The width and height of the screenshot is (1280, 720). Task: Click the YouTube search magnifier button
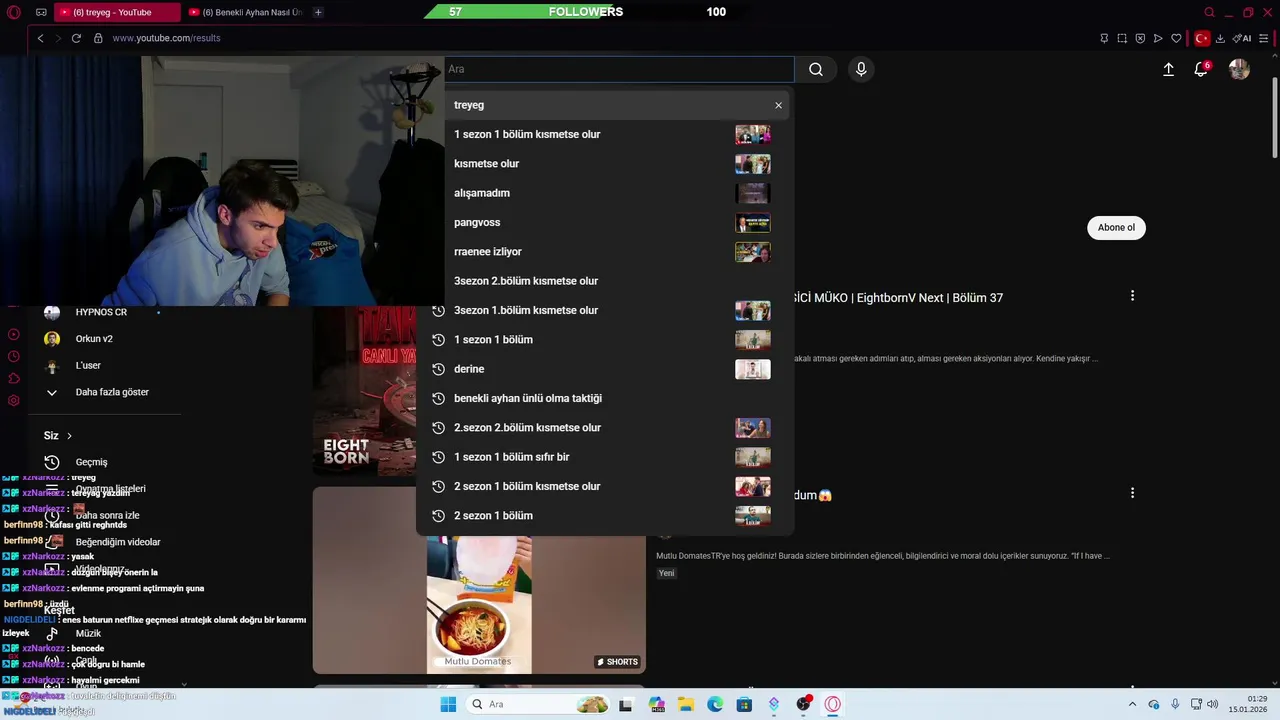[816, 69]
